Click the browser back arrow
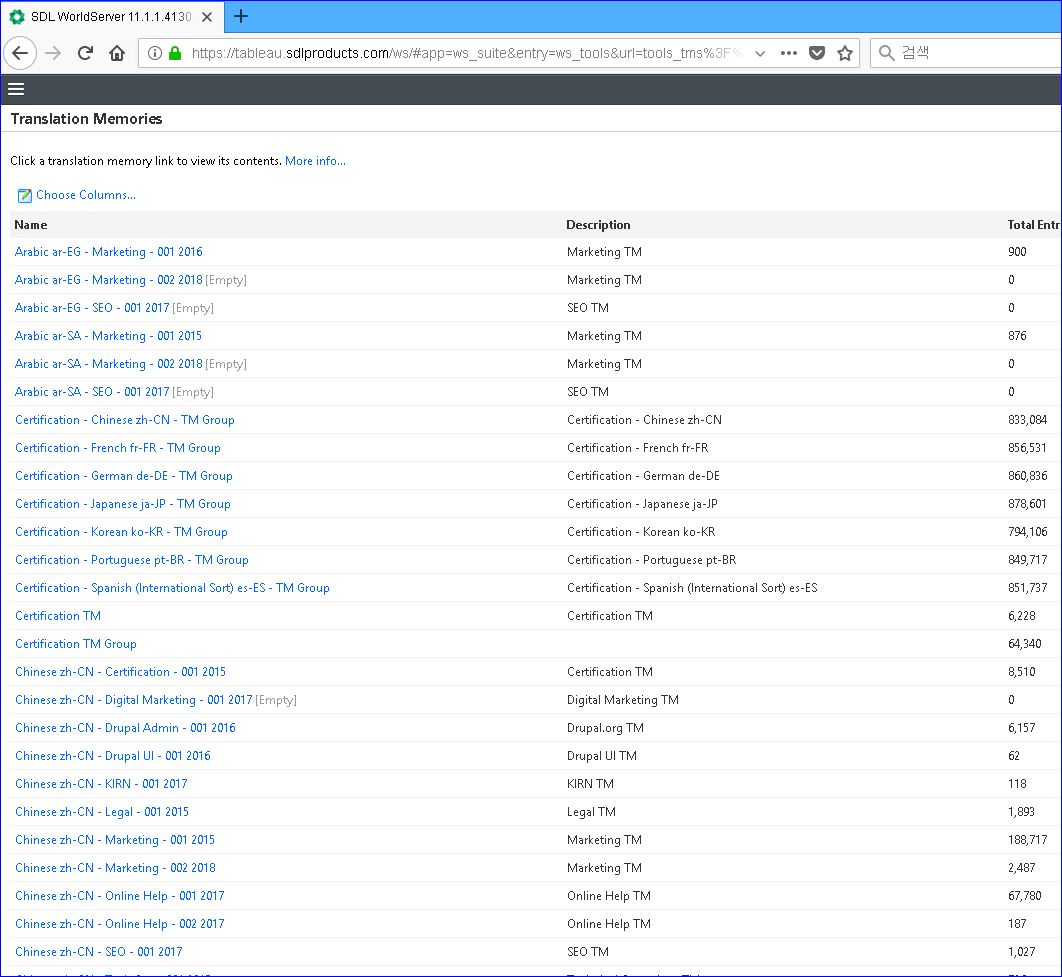The image size is (1062, 977). point(20,53)
